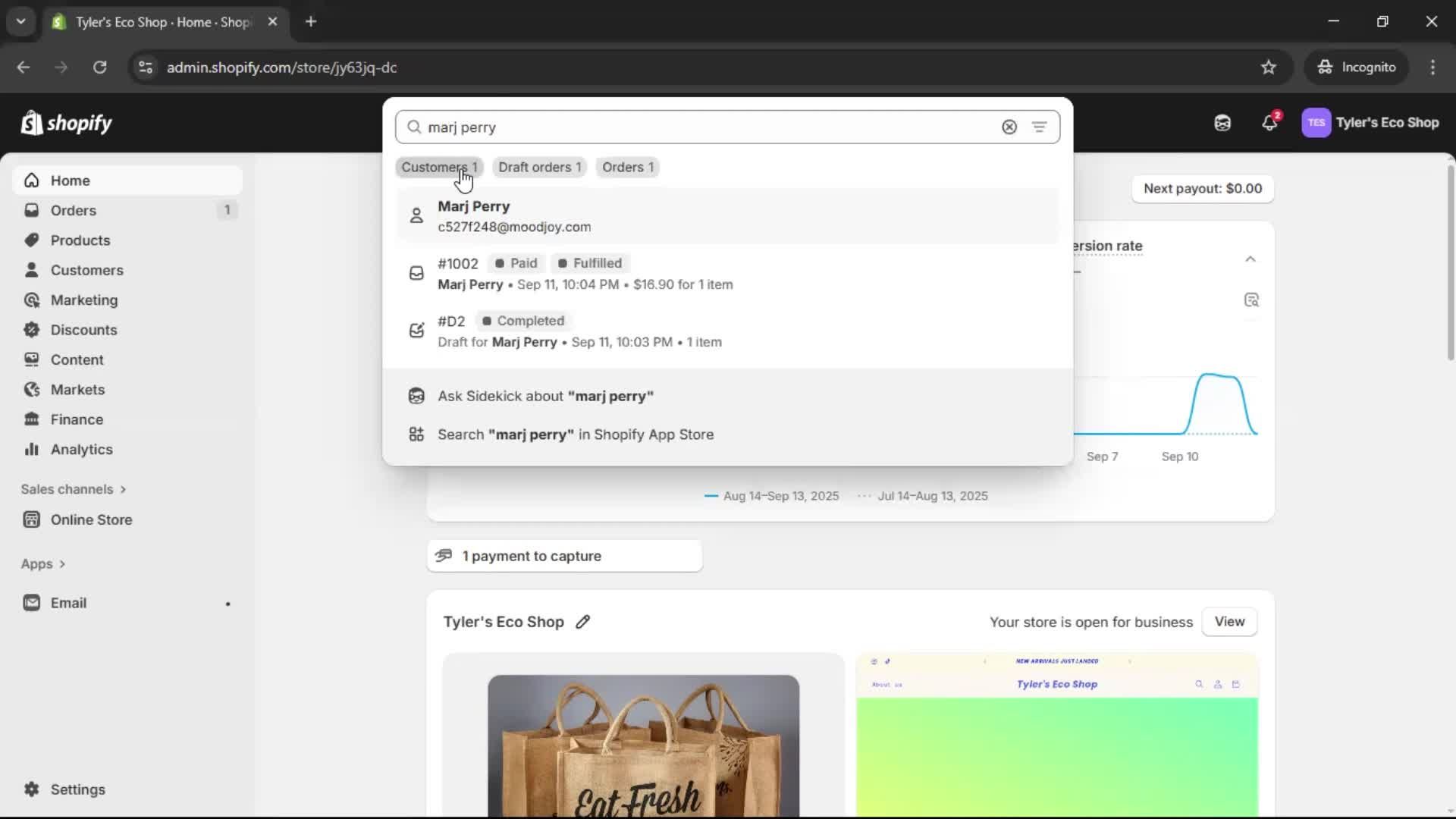Filter results by Orders 1
1456x819 pixels.
pos(628,168)
